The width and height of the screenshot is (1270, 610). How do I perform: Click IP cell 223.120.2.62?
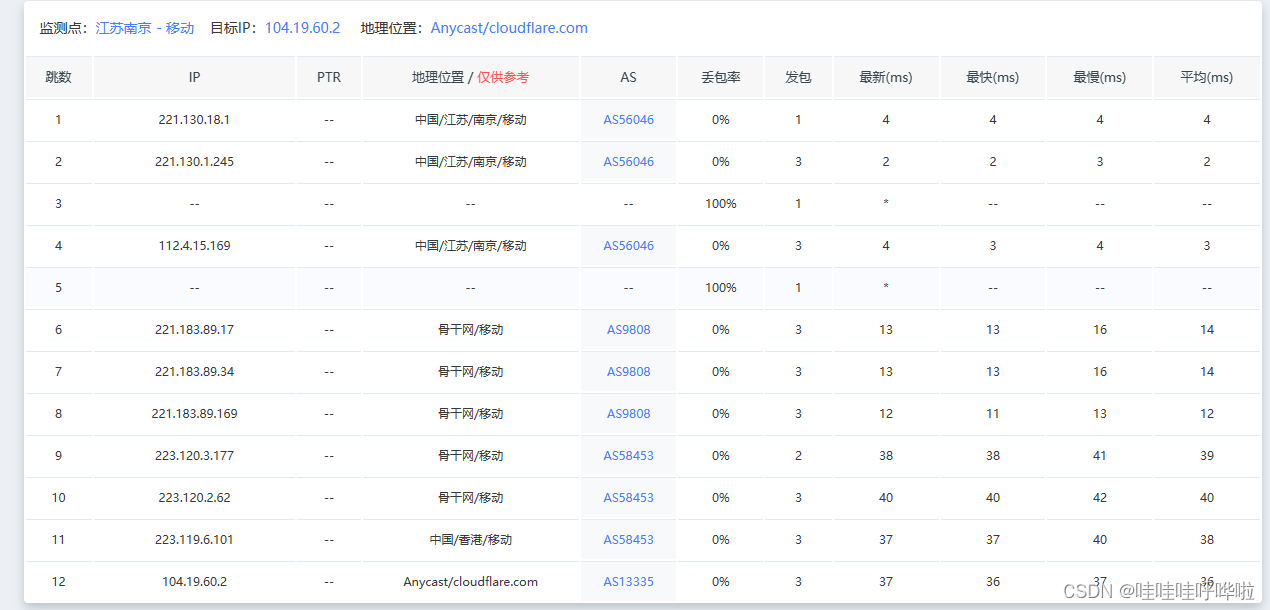pyautogui.click(x=194, y=498)
